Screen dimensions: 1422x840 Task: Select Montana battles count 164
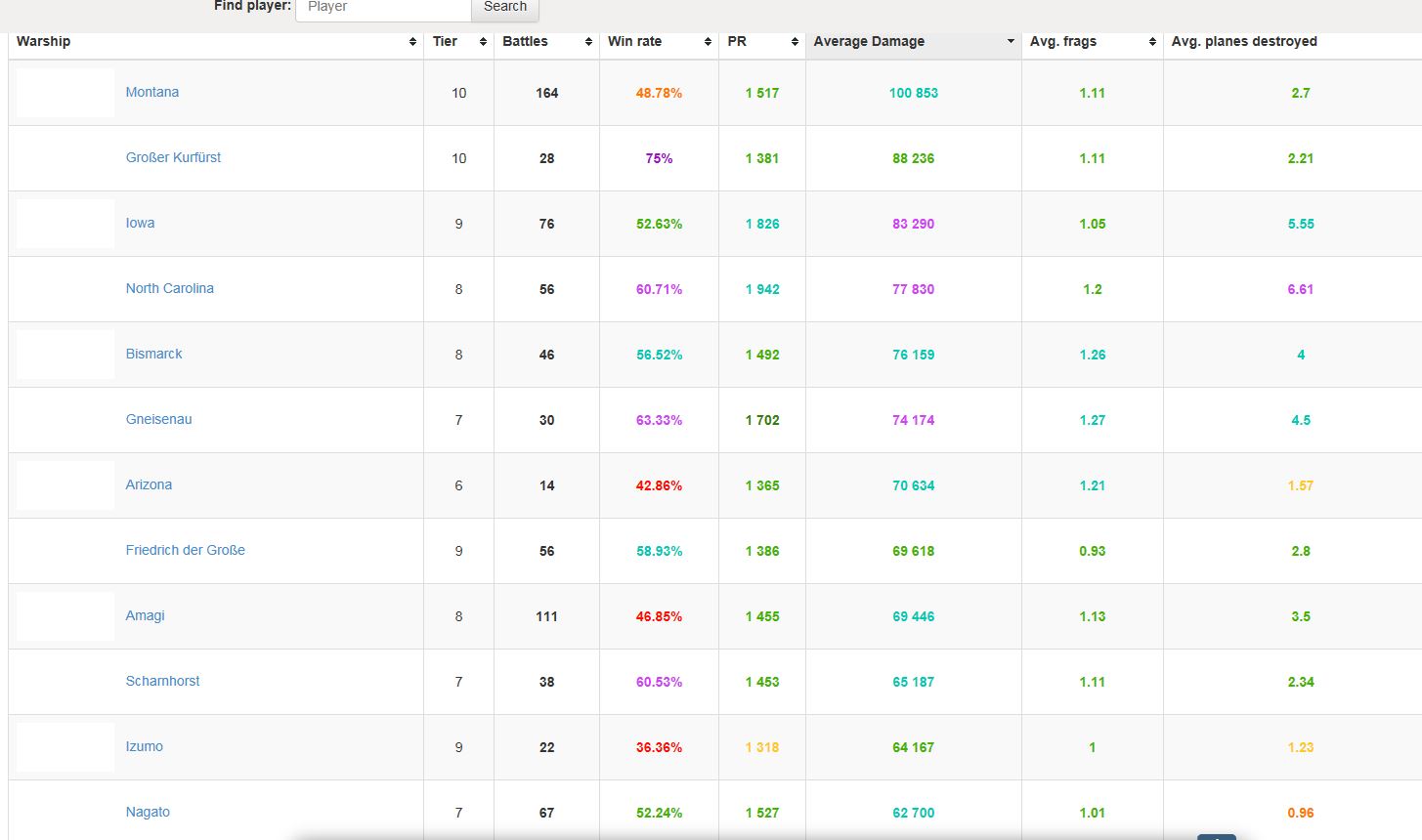546,93
